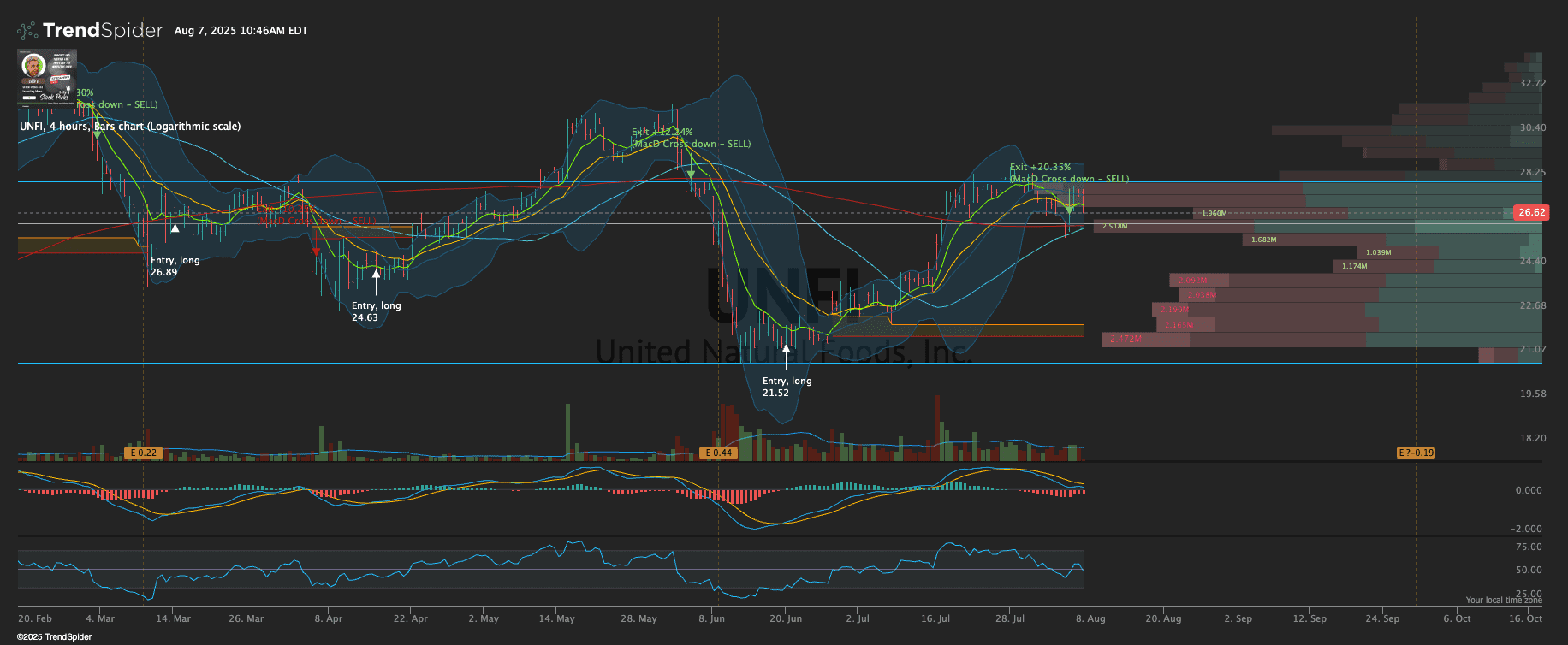The height and width of the screenshot is (645, 1568).
Task: Click the RSI 75.00 axis label
Action: [1529, 547]
